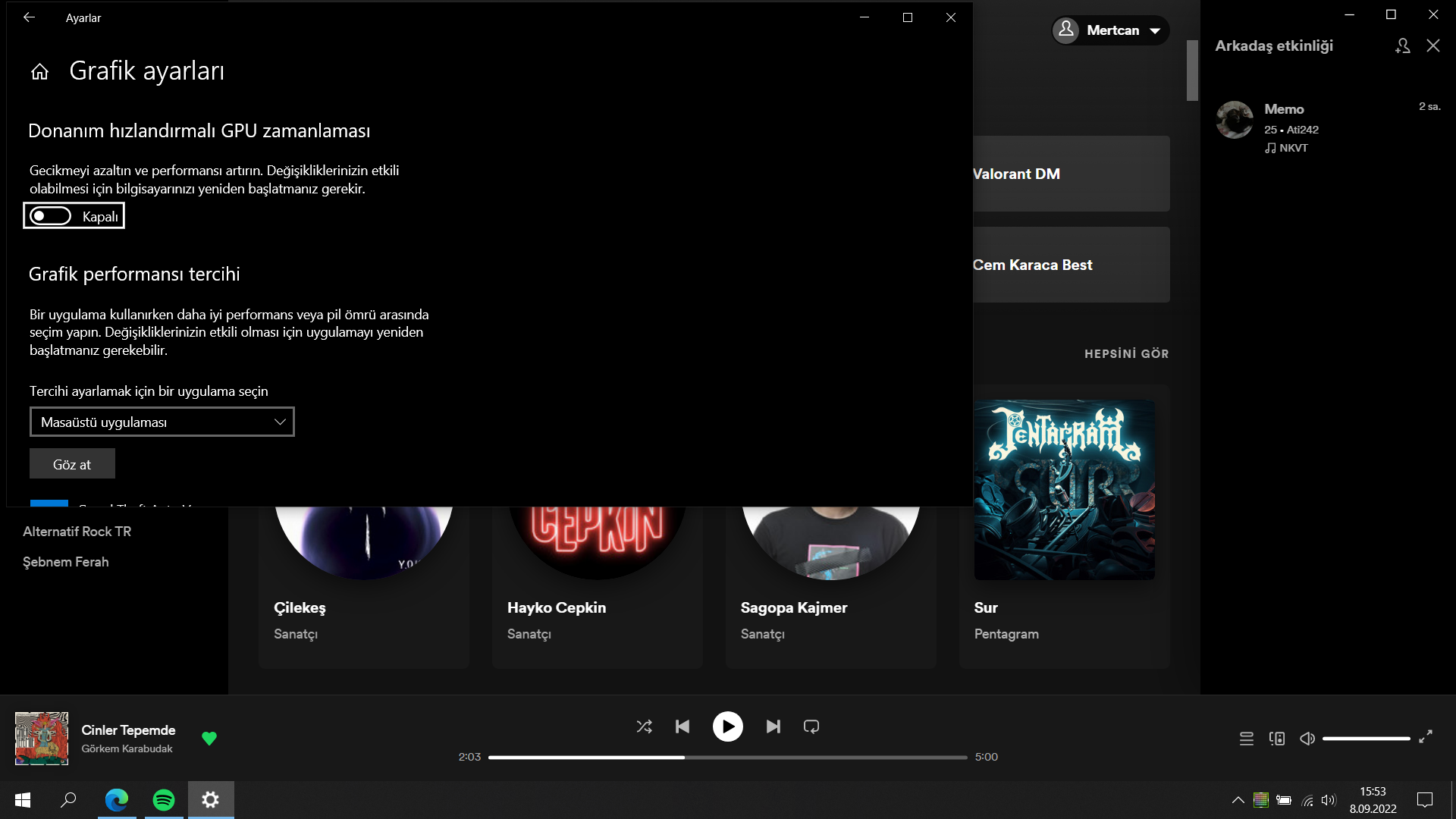Image resolution: width=1456 pixels, height=819 pixels.
Task: Open the add friends icon
Action: [1402, 45]
